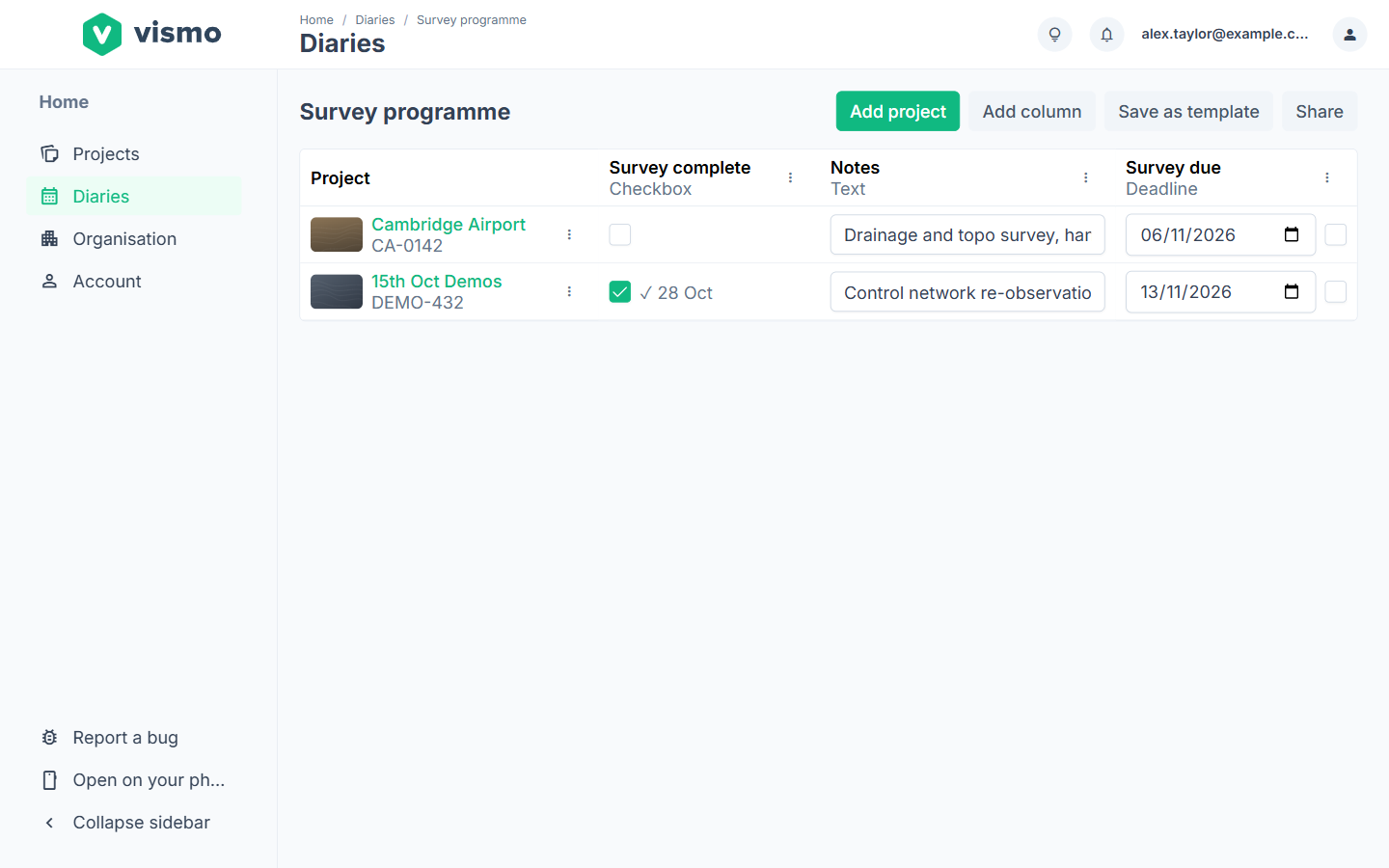Click the Home breadcrumb link
This screenshot has height=868, width=1389.
(316, 19)
